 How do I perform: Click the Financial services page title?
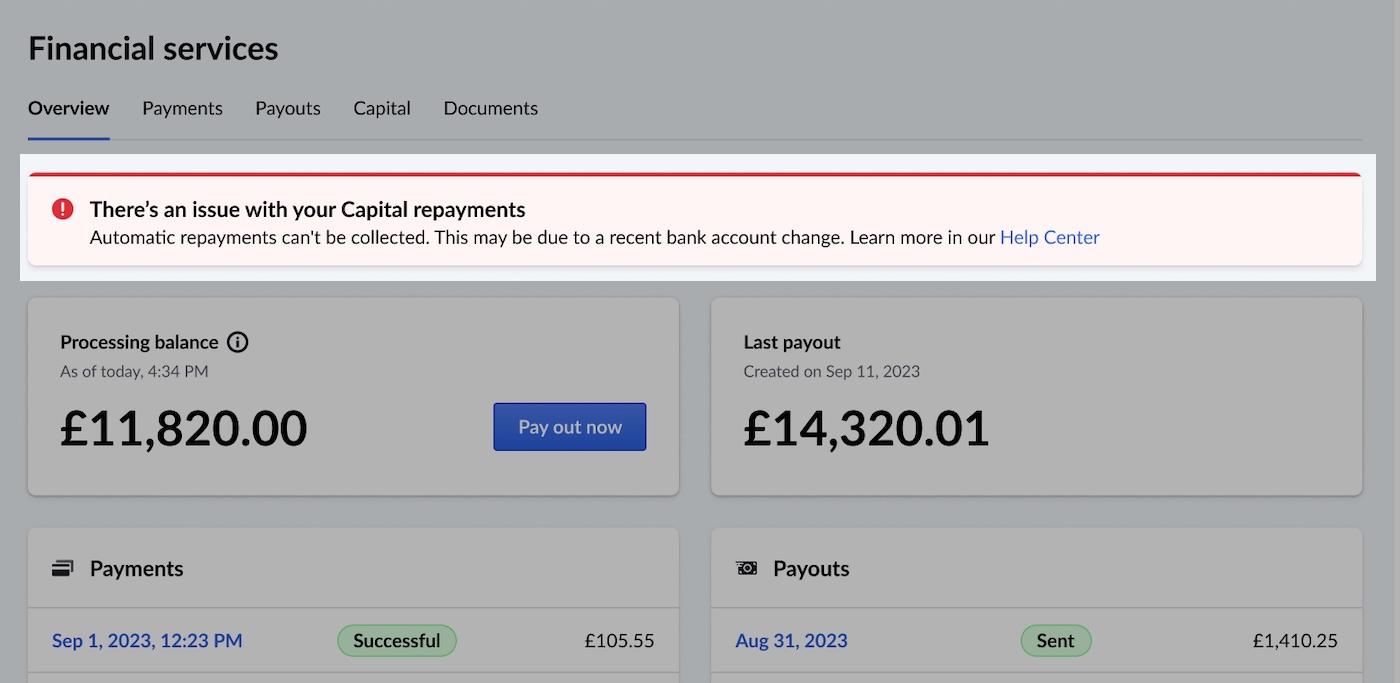(x=153, y=47)
